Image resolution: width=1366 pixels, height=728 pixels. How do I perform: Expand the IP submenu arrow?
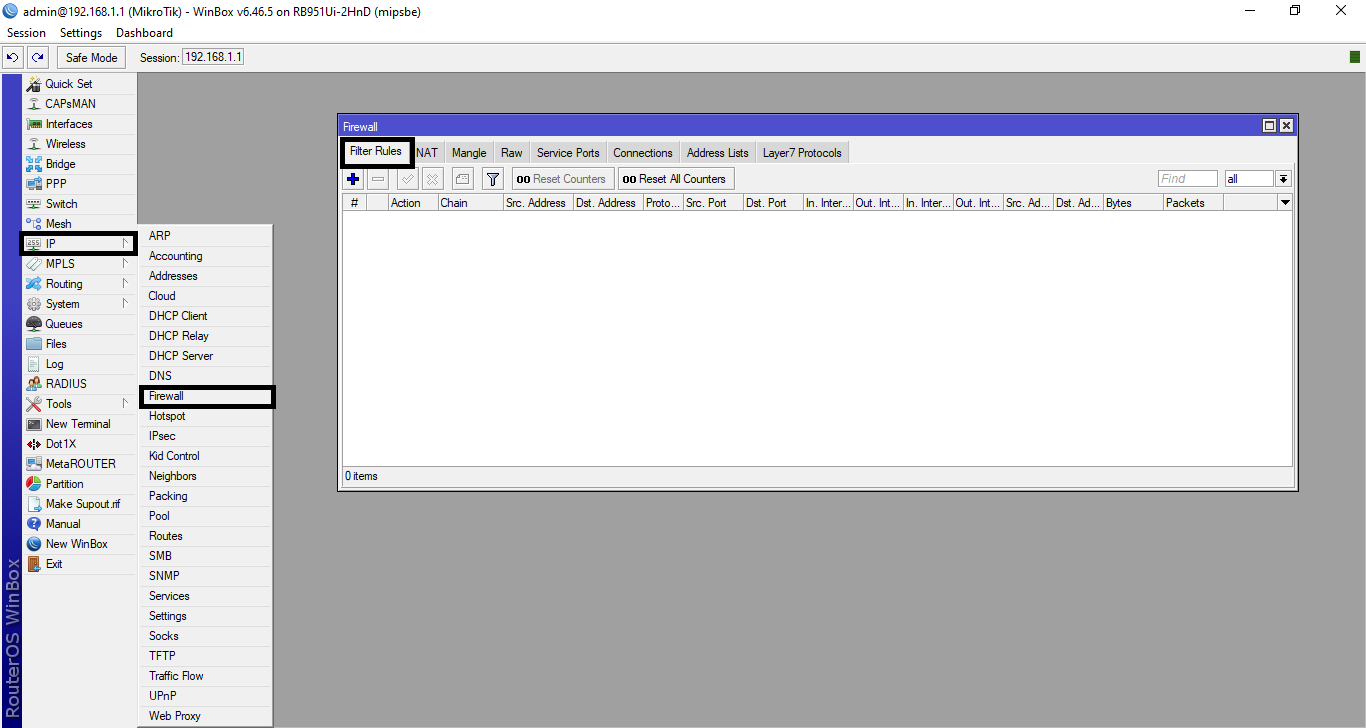click(126, 244)
